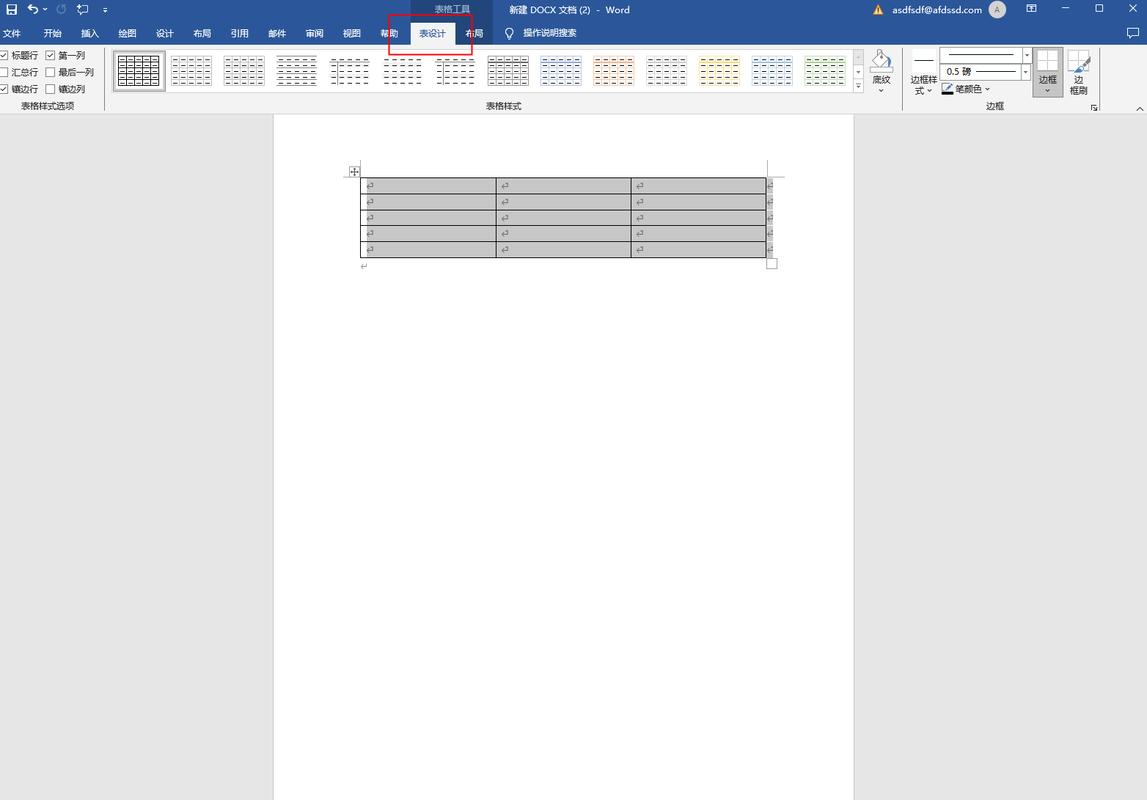Open the Shading (底纹) paint bucket
The image size is (1147, 800).
coord(881,71)
